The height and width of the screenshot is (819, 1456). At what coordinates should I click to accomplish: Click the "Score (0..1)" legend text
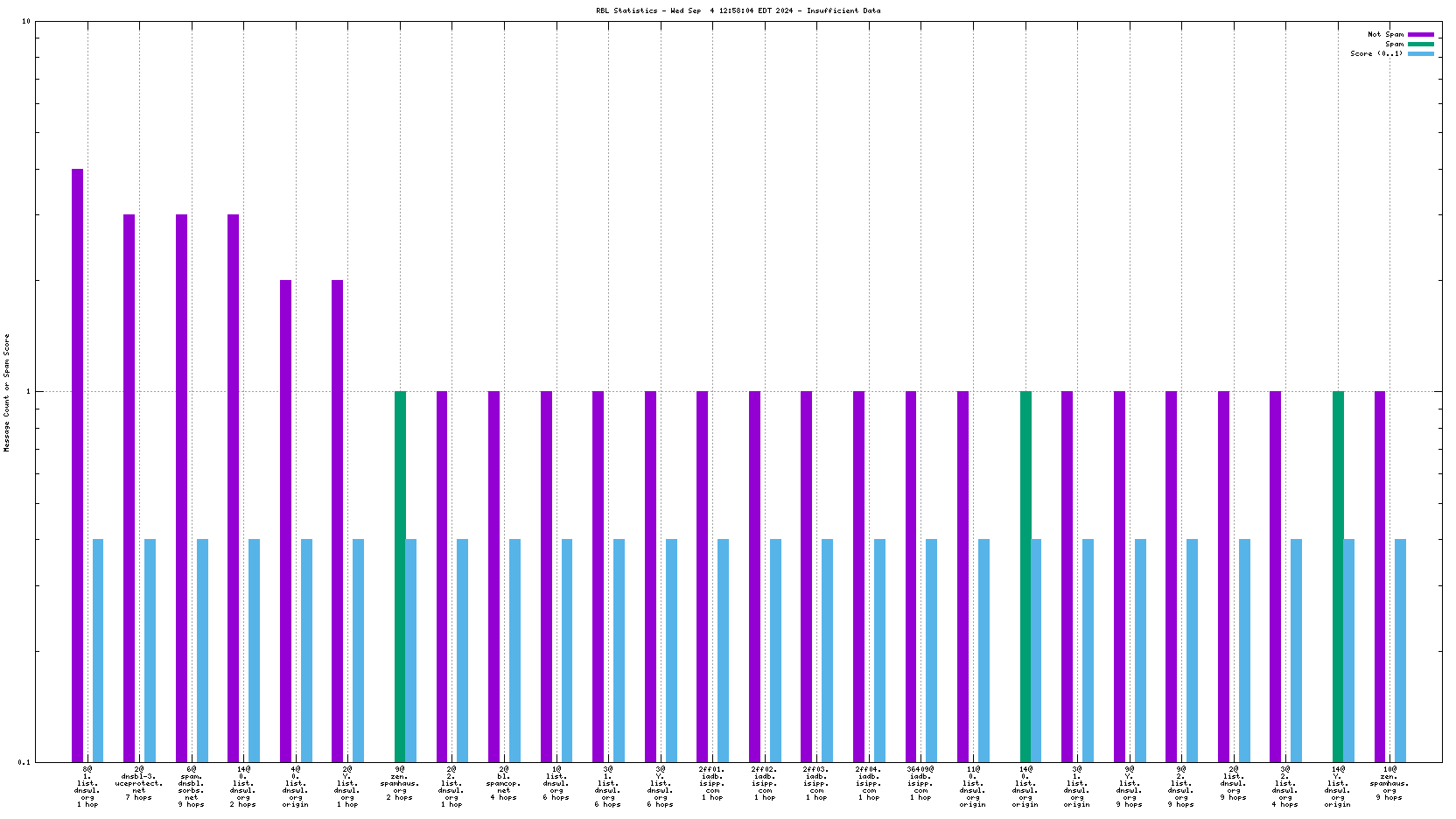(1375, 54)
